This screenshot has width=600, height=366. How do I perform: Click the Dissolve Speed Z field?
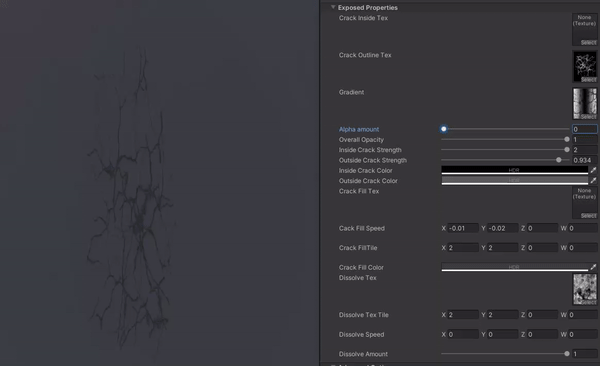point(543,334)
